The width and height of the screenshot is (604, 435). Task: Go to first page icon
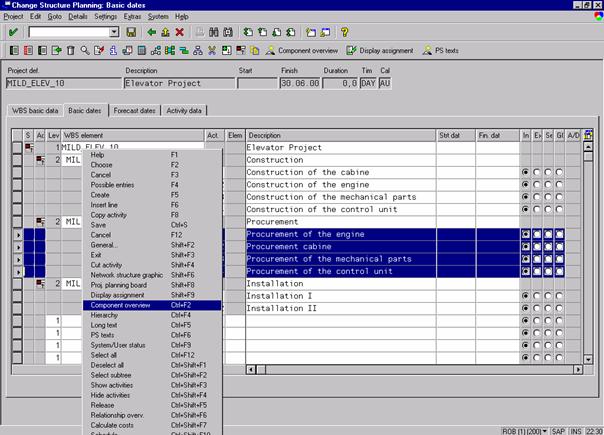point(248,32)
